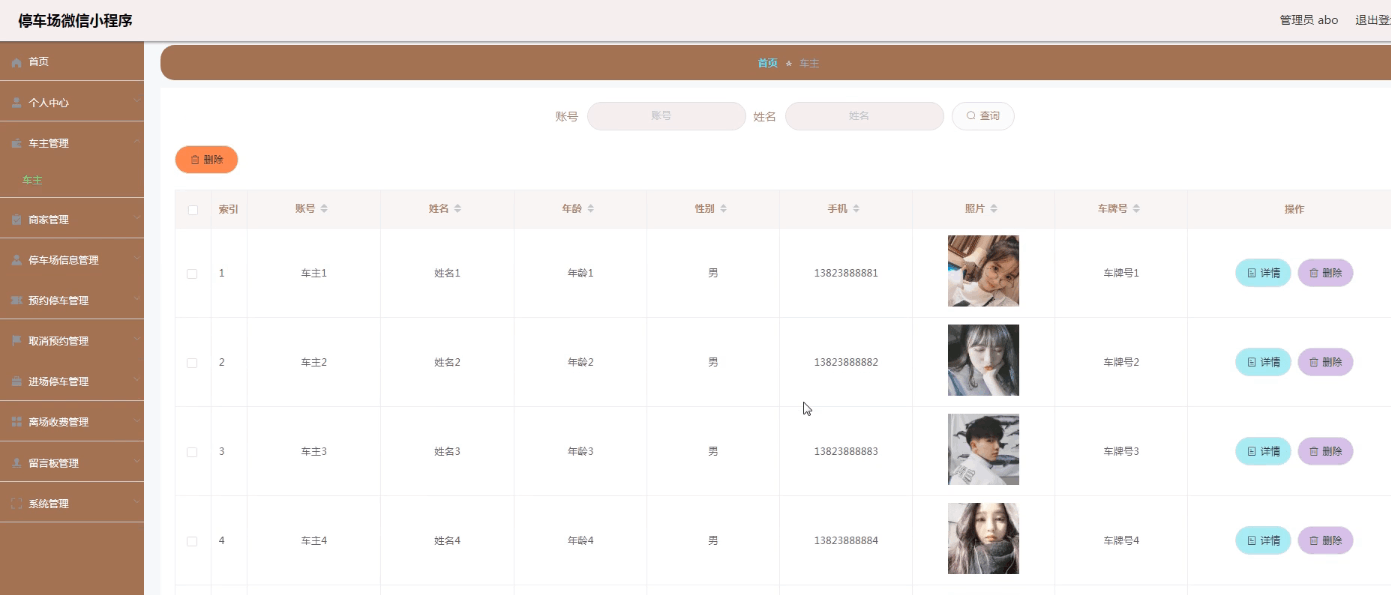This screenshot has width=1391, height=595.
Task: Click the icon beside 商家管理
Action: [16, 220]
